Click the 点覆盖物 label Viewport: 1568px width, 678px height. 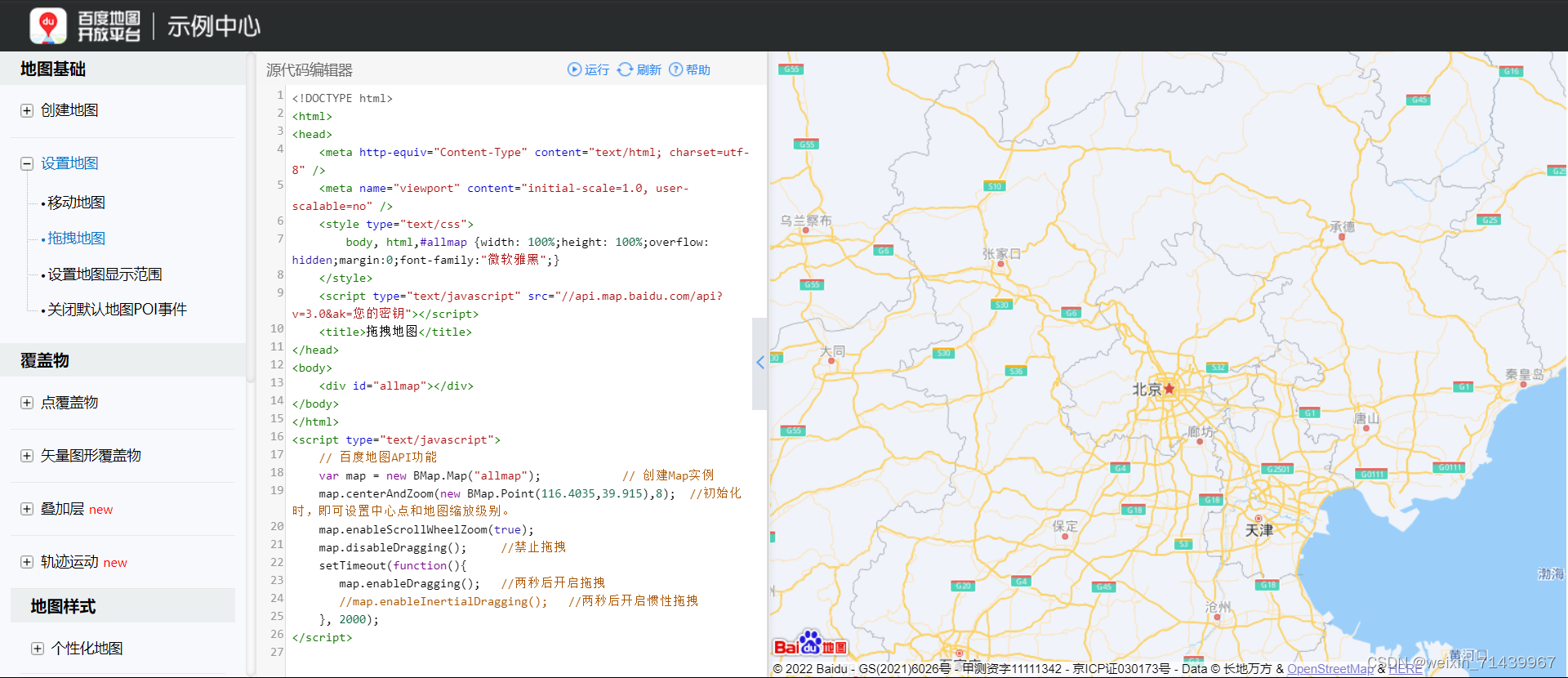[x=69, y=403]
